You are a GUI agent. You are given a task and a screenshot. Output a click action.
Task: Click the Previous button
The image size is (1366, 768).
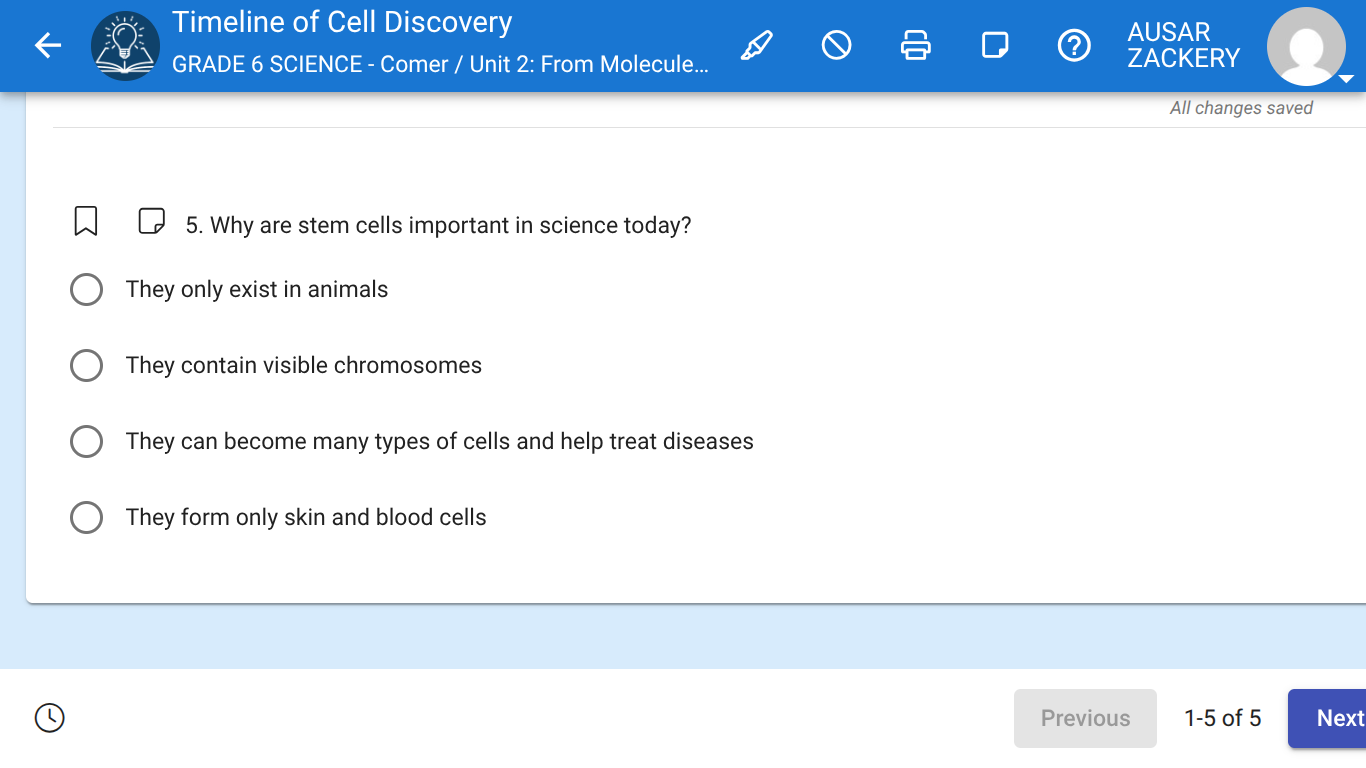click(x=1085, y=718)
